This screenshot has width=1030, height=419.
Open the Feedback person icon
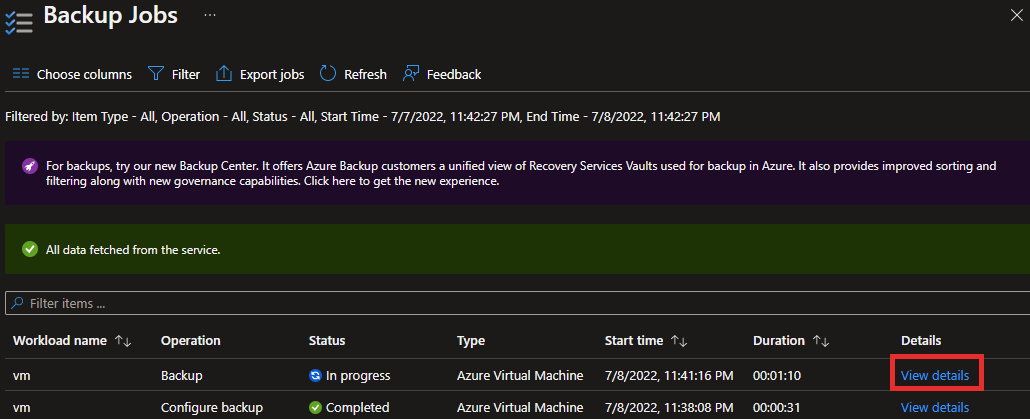[x=411, y=74]
